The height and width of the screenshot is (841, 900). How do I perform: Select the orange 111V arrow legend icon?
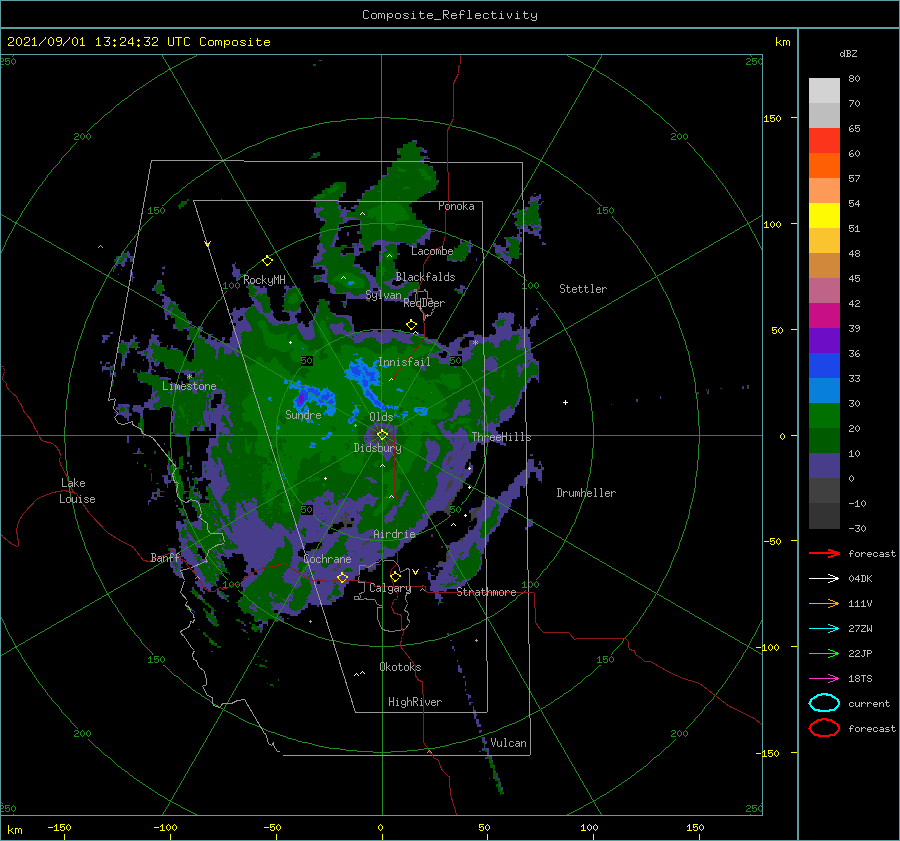[824, 603]
